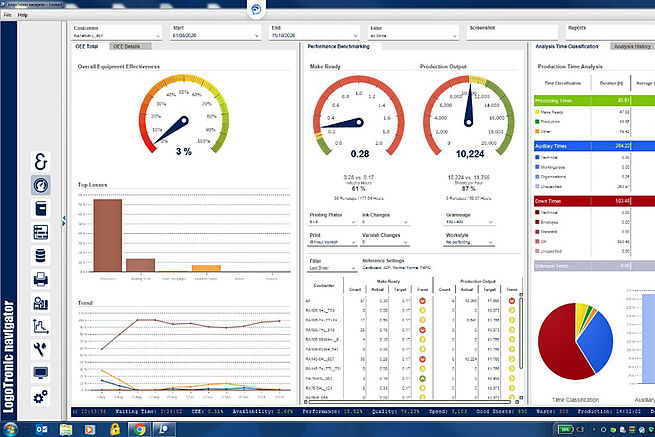Open the Print varnish dropdown
Image resolution: width=655 pixels, height=437 pixels.
pyautogui.click(x=332, y=242)
